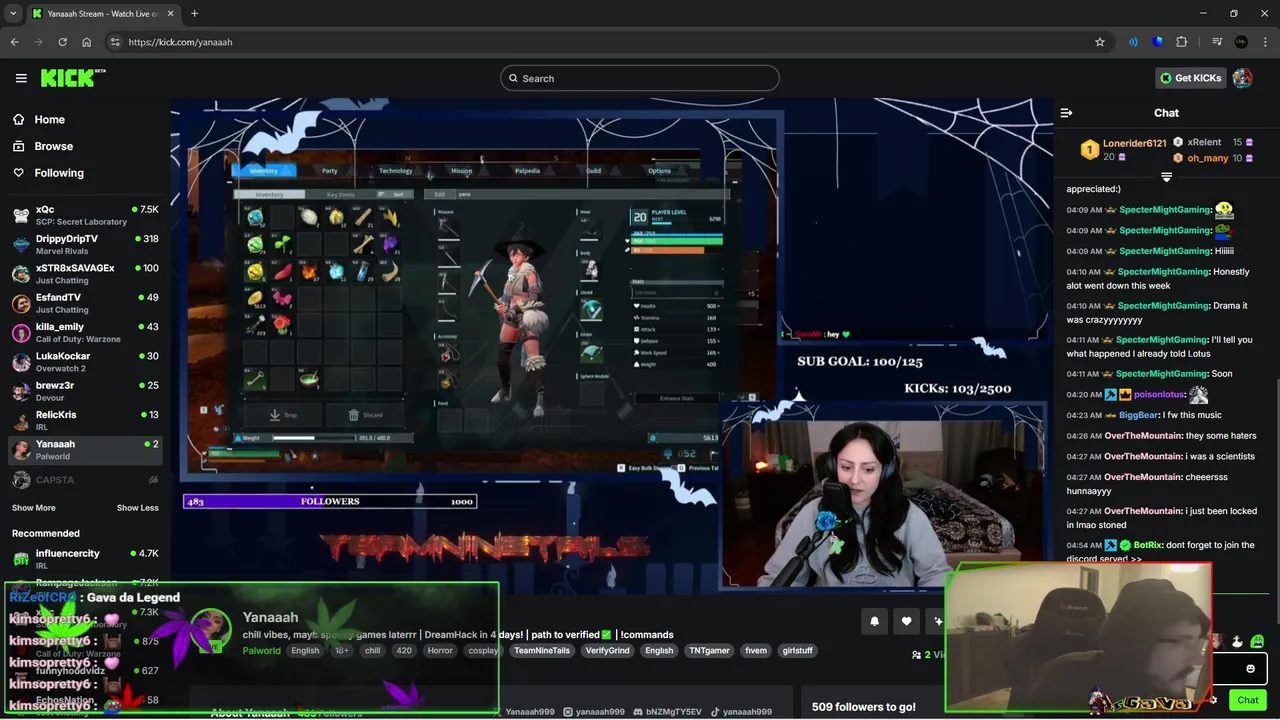This screenshot has width=1280, height=720.
Task: Focus the Kick search box
Action: click(640, 78)
